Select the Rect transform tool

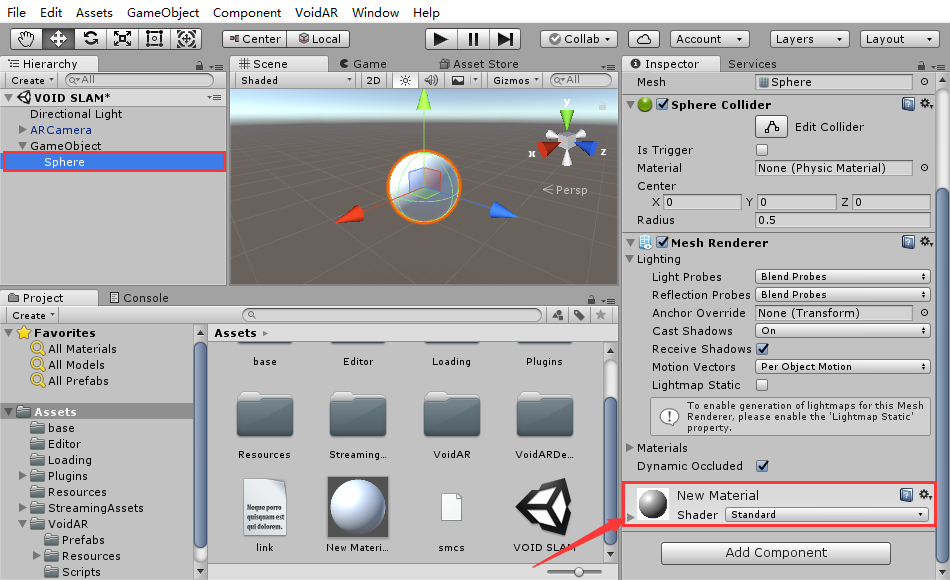tap(154, 39)
